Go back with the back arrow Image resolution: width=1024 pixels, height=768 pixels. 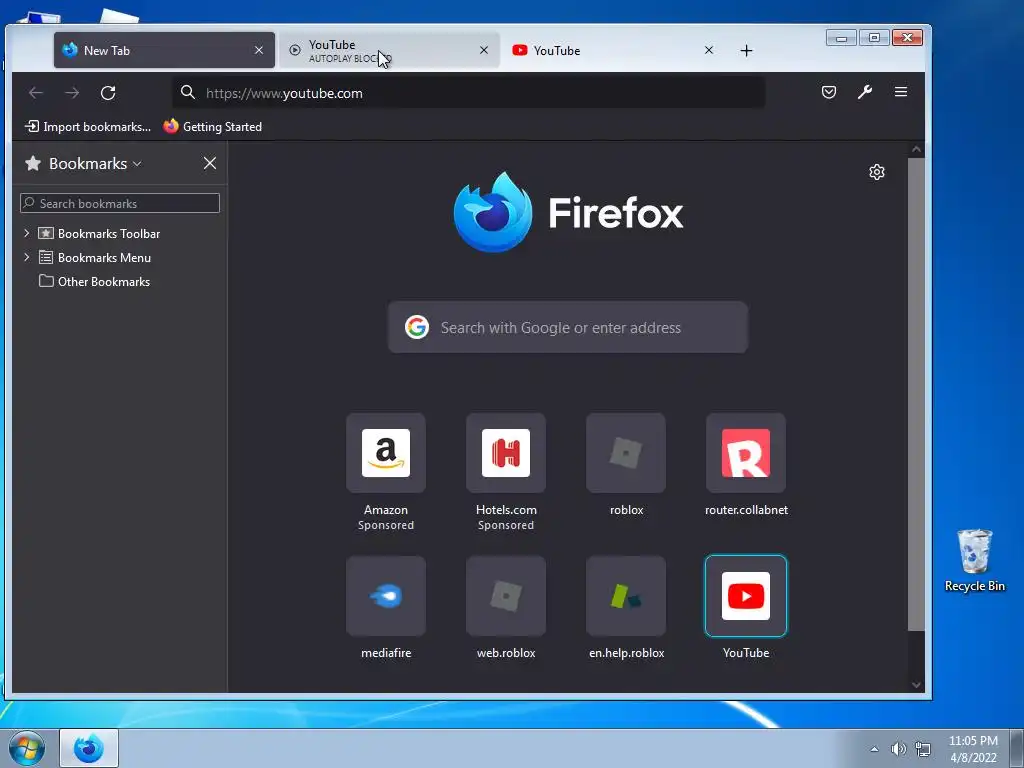[x=36, y=93]
